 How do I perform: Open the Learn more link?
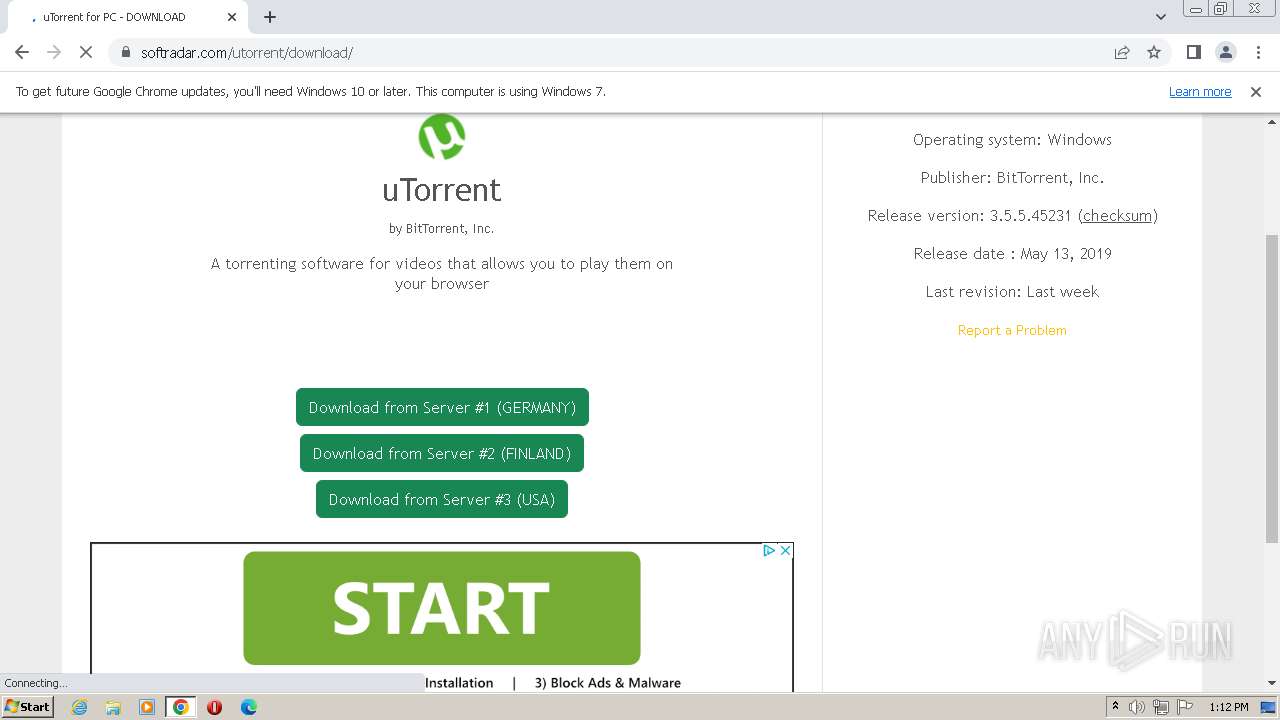[x=1200, y=91]
